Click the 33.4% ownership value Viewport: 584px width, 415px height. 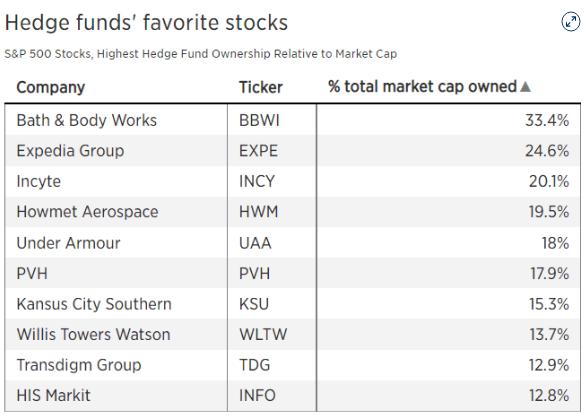547,120
